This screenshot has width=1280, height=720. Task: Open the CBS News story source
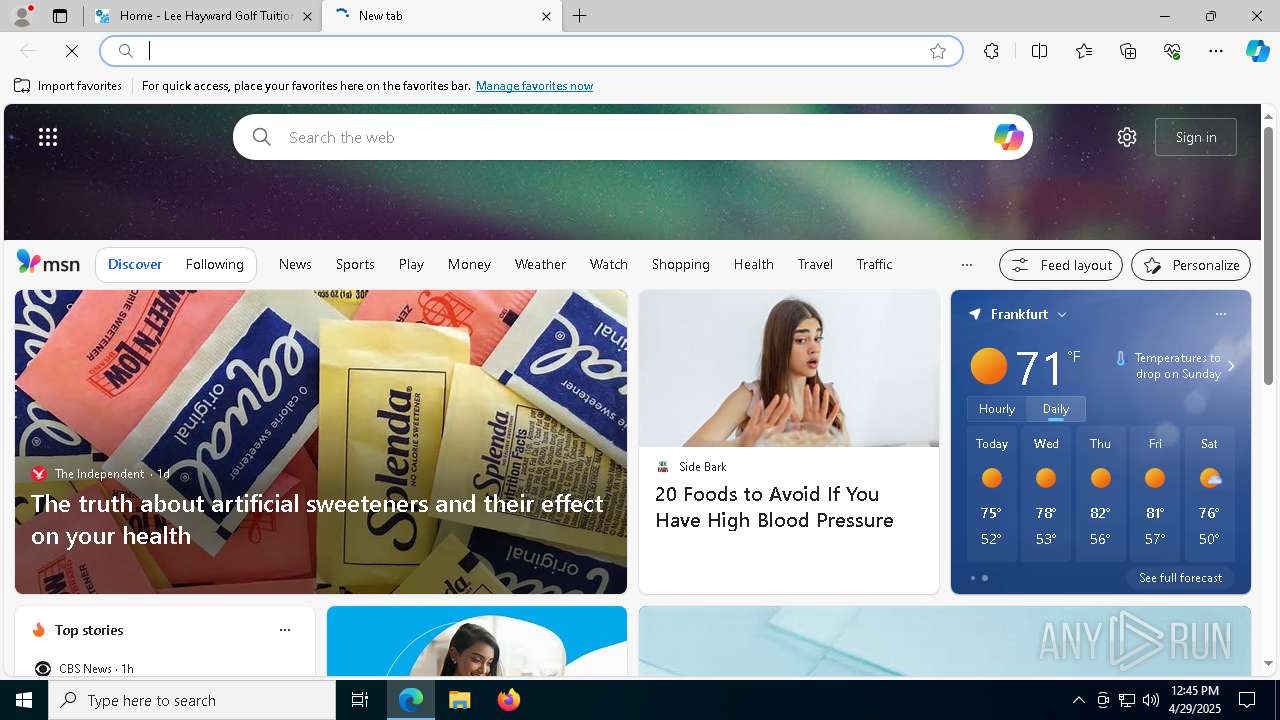84,668
